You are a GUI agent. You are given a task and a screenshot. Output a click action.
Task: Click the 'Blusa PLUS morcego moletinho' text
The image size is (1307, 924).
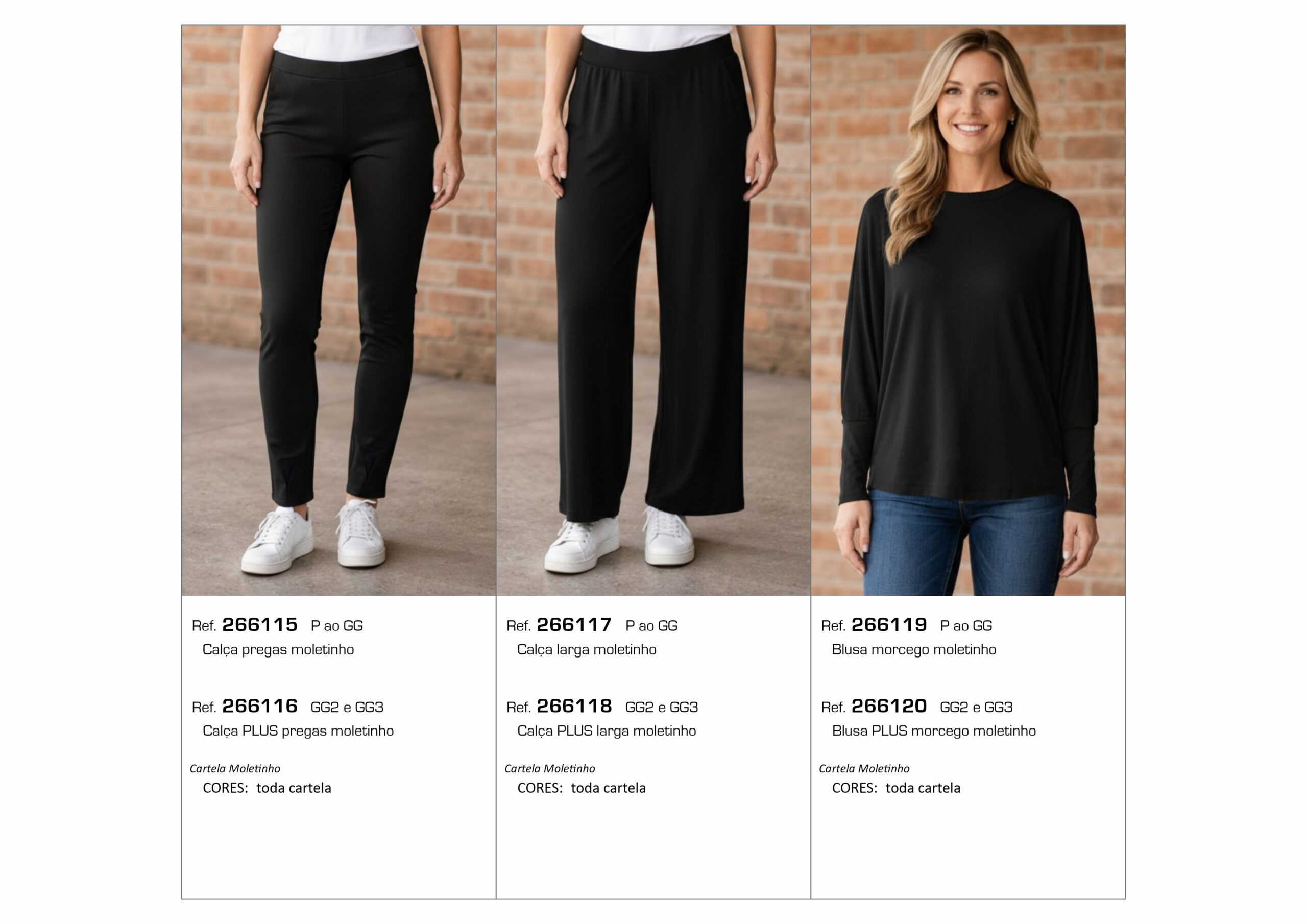[x=934, y=731]
